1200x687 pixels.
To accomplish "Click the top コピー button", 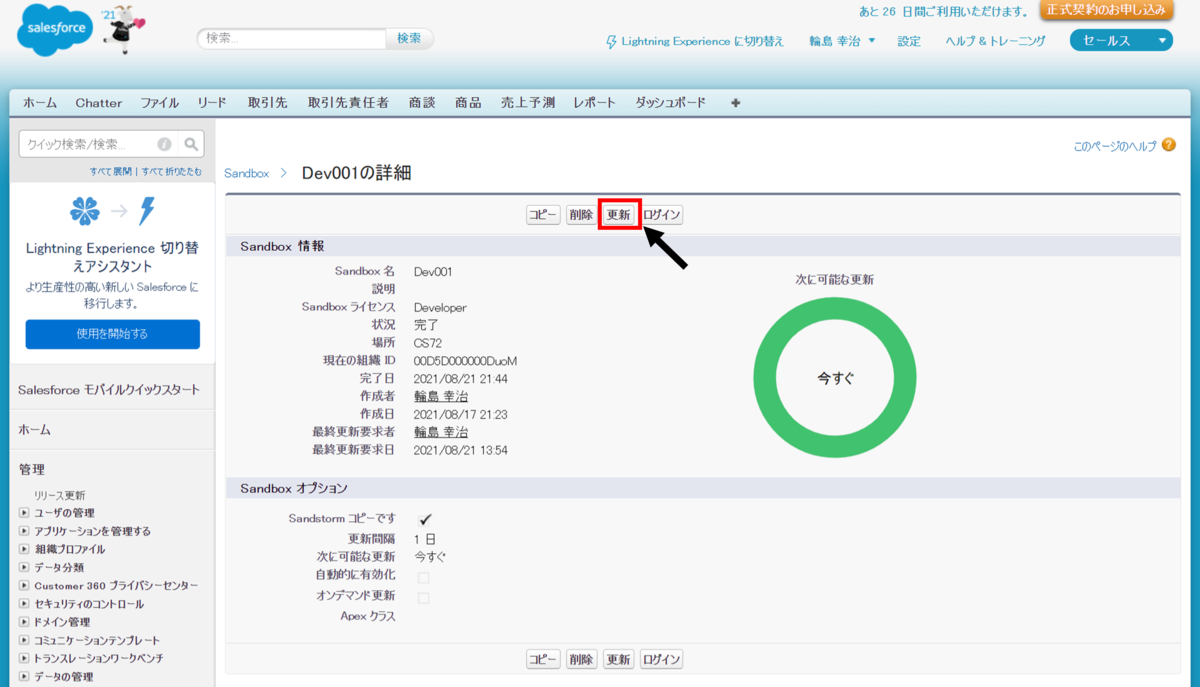I will 543,215.
